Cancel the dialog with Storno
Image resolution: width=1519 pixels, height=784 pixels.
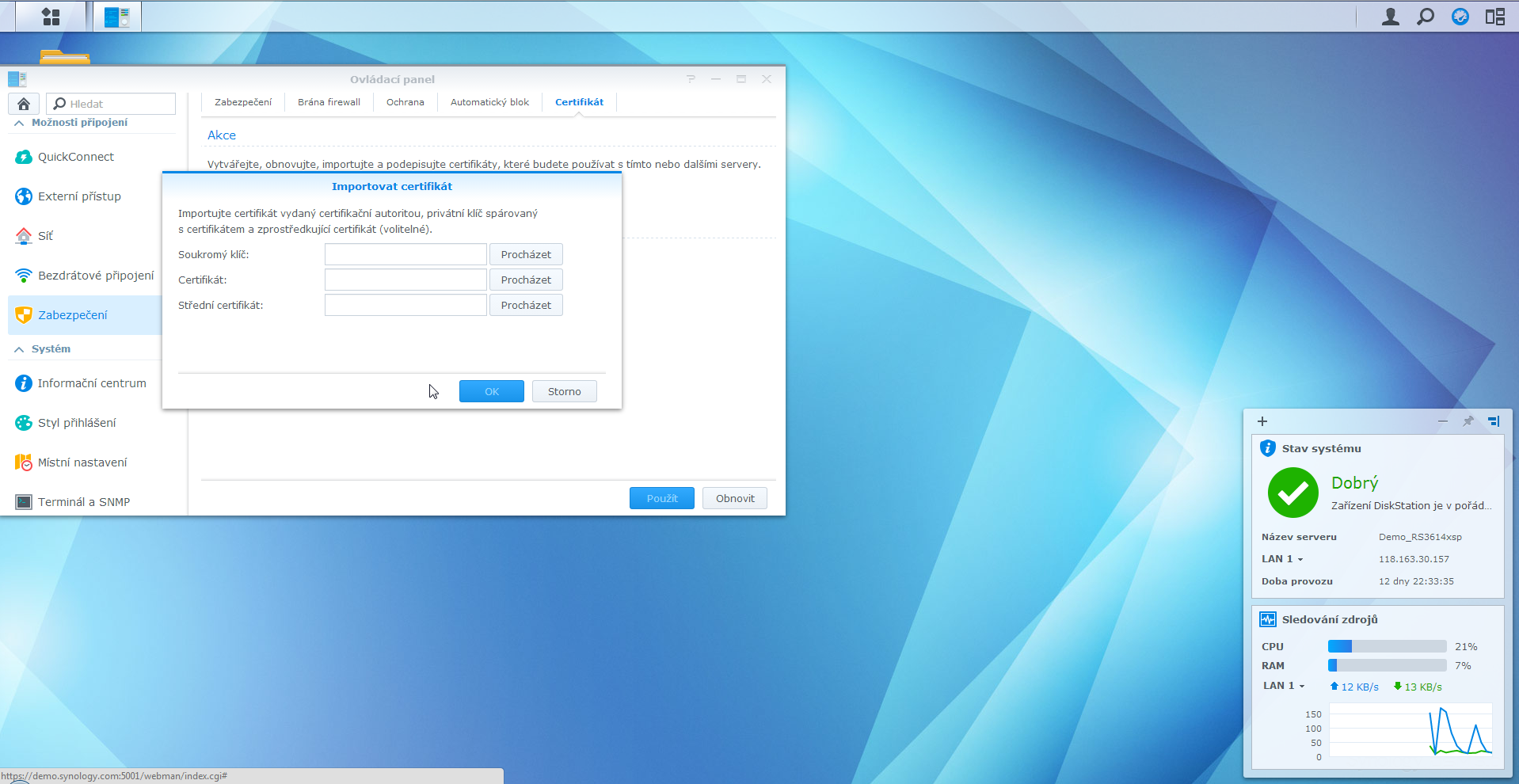[x=565, y=391]
